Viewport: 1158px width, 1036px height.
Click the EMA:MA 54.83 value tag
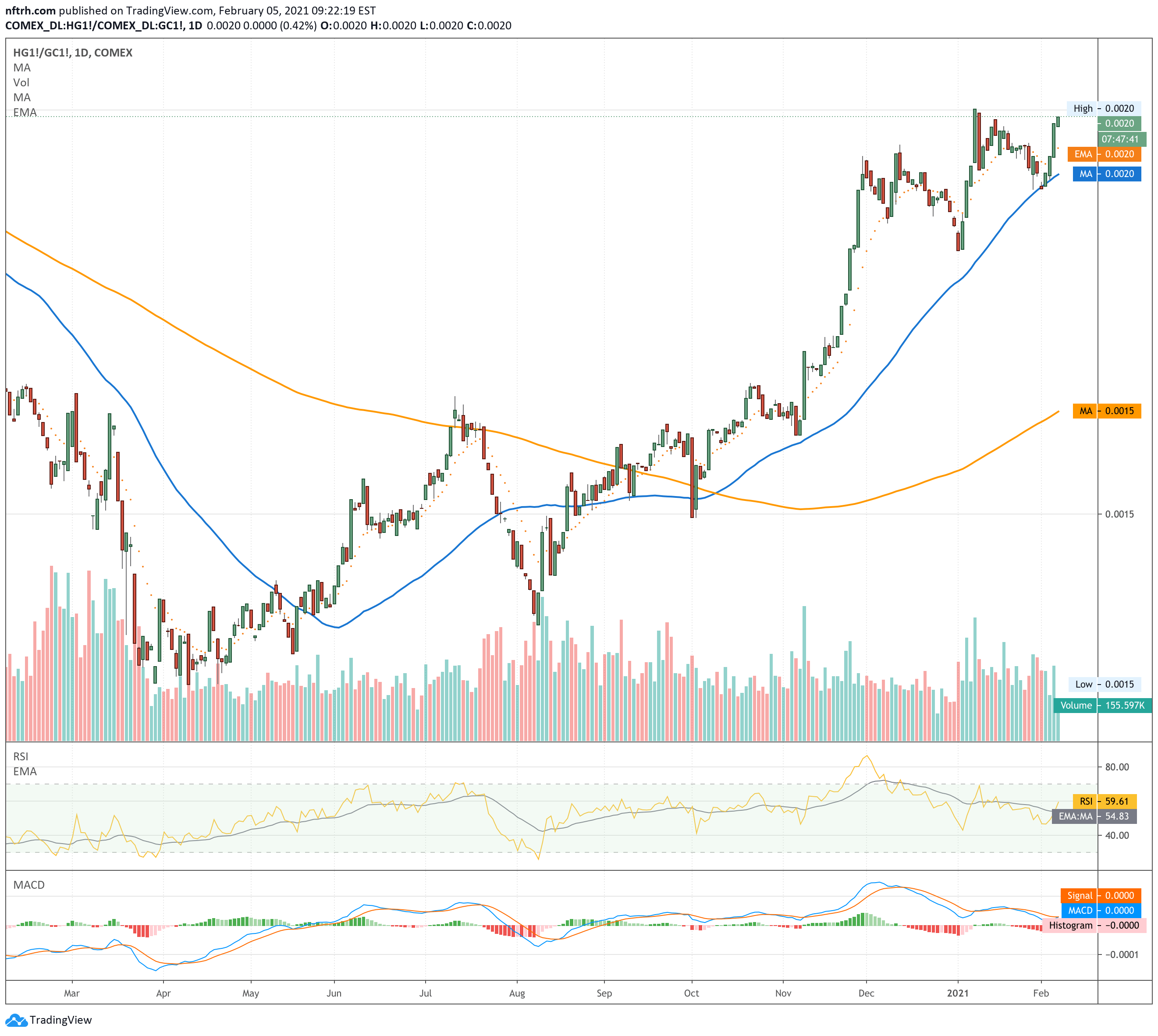(x=1094, y=816)
